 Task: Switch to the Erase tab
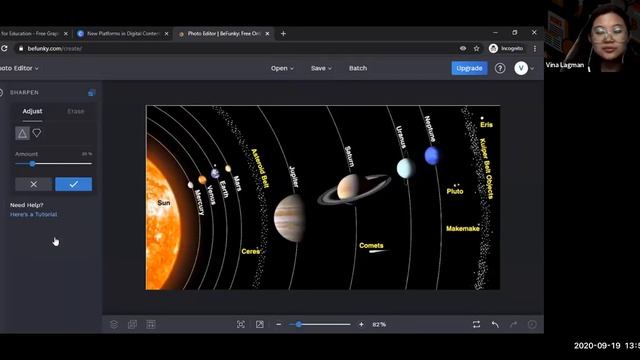tap(76, 111)
